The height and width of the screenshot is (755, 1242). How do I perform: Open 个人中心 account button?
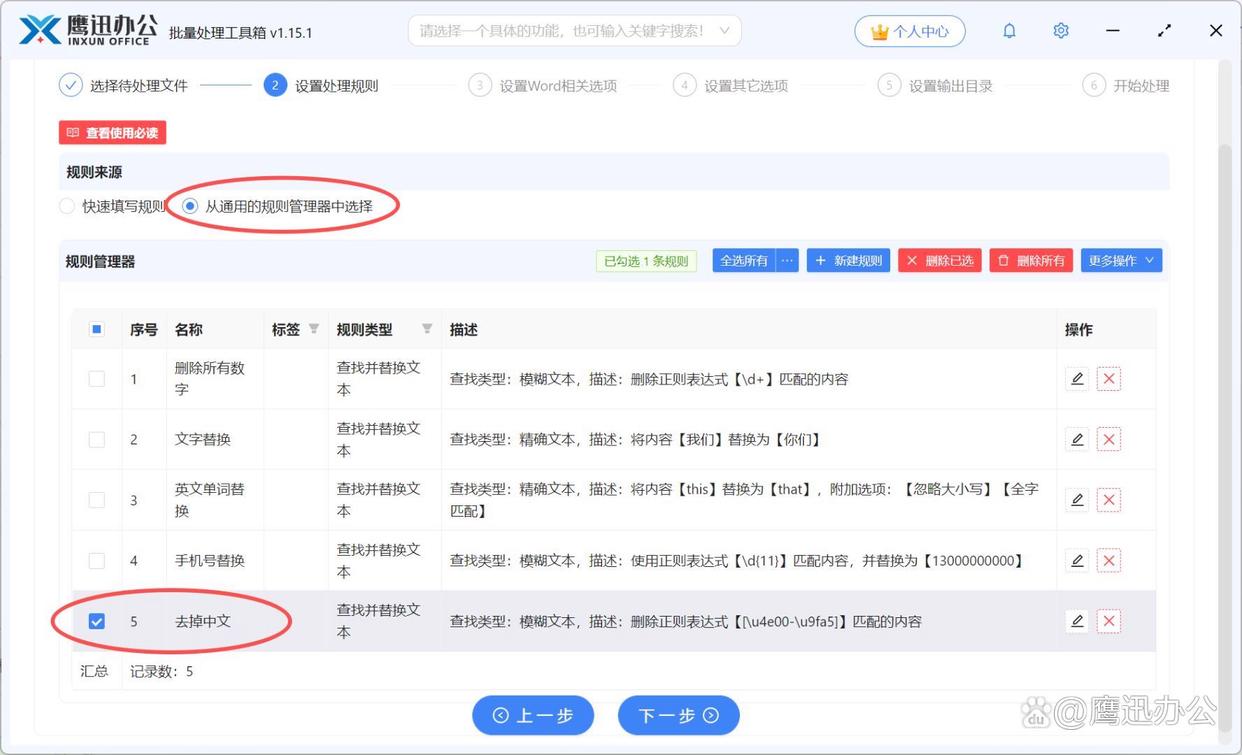click(x=910, y=31)
